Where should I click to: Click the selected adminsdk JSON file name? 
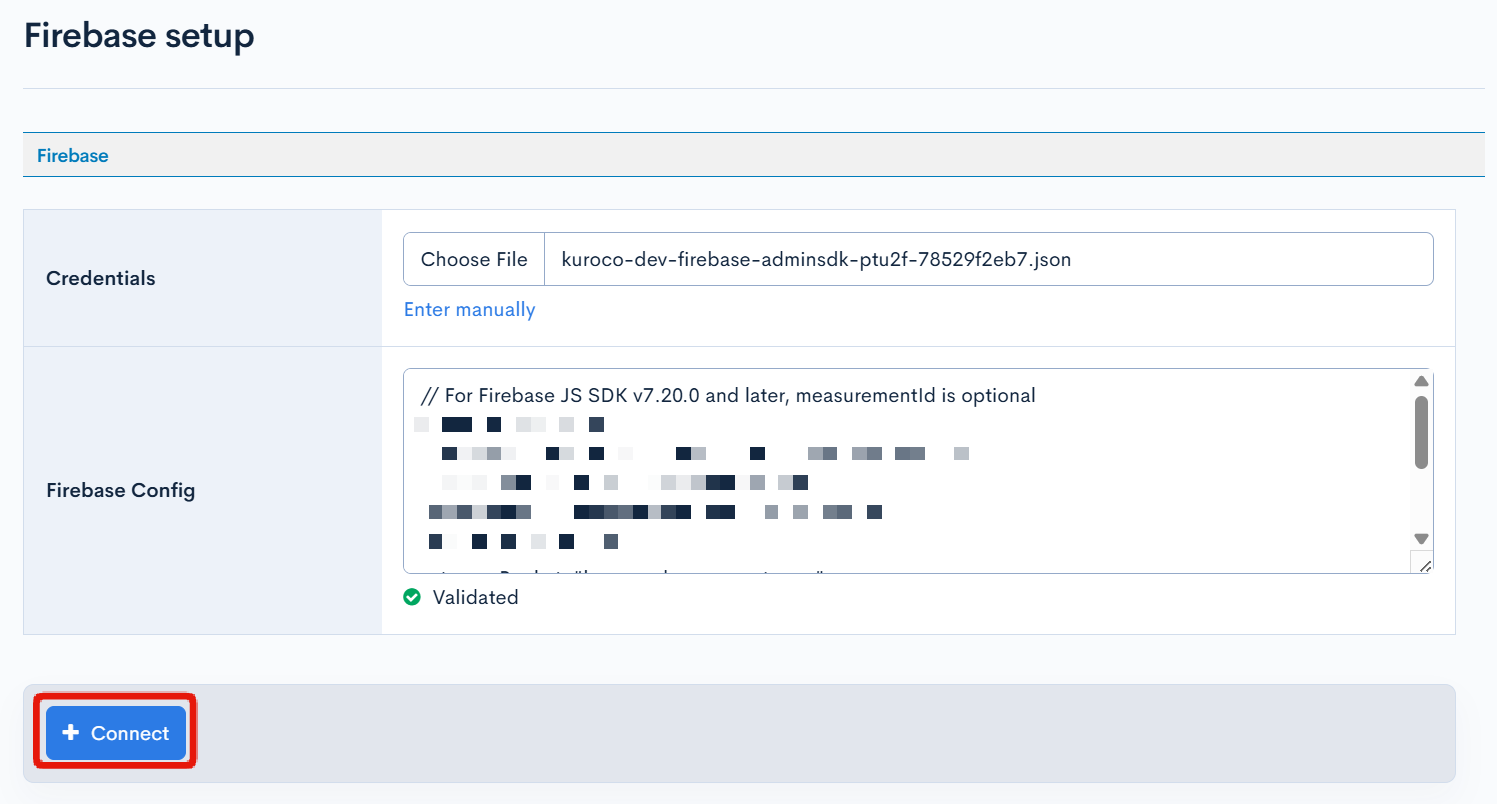coord(816,260)
